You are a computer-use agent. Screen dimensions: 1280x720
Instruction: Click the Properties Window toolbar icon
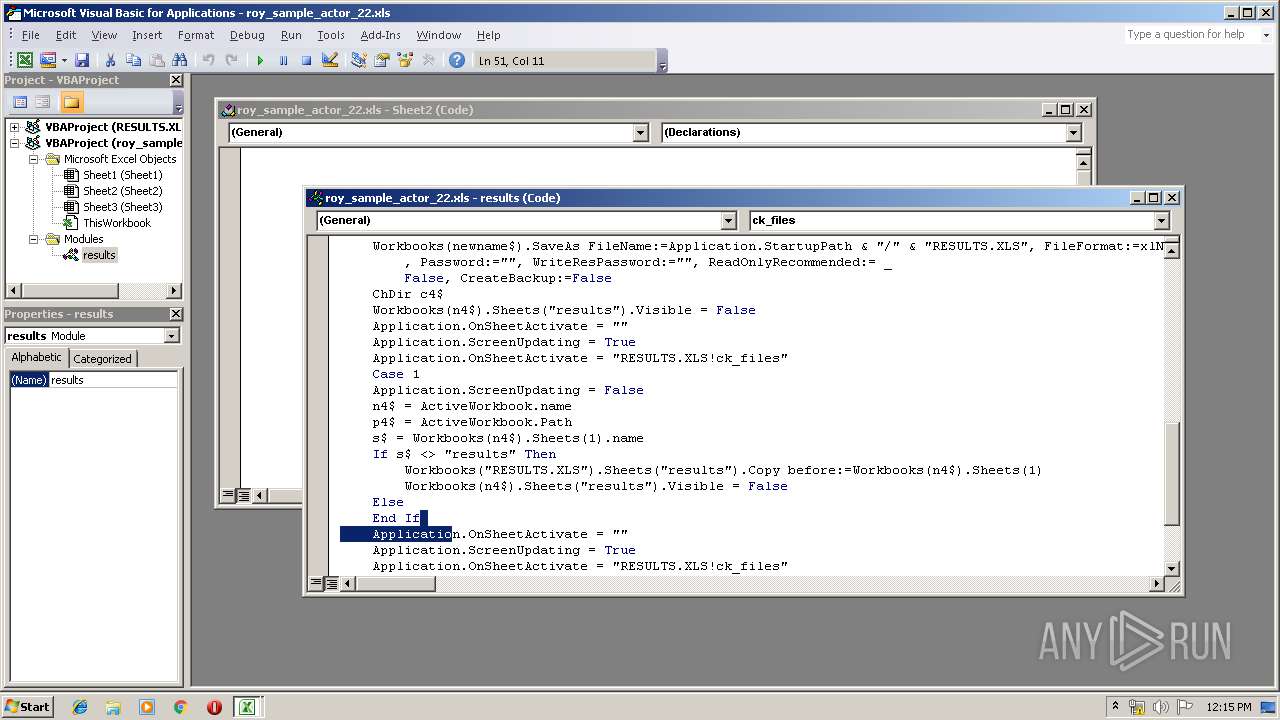click(x=381, y=61)
